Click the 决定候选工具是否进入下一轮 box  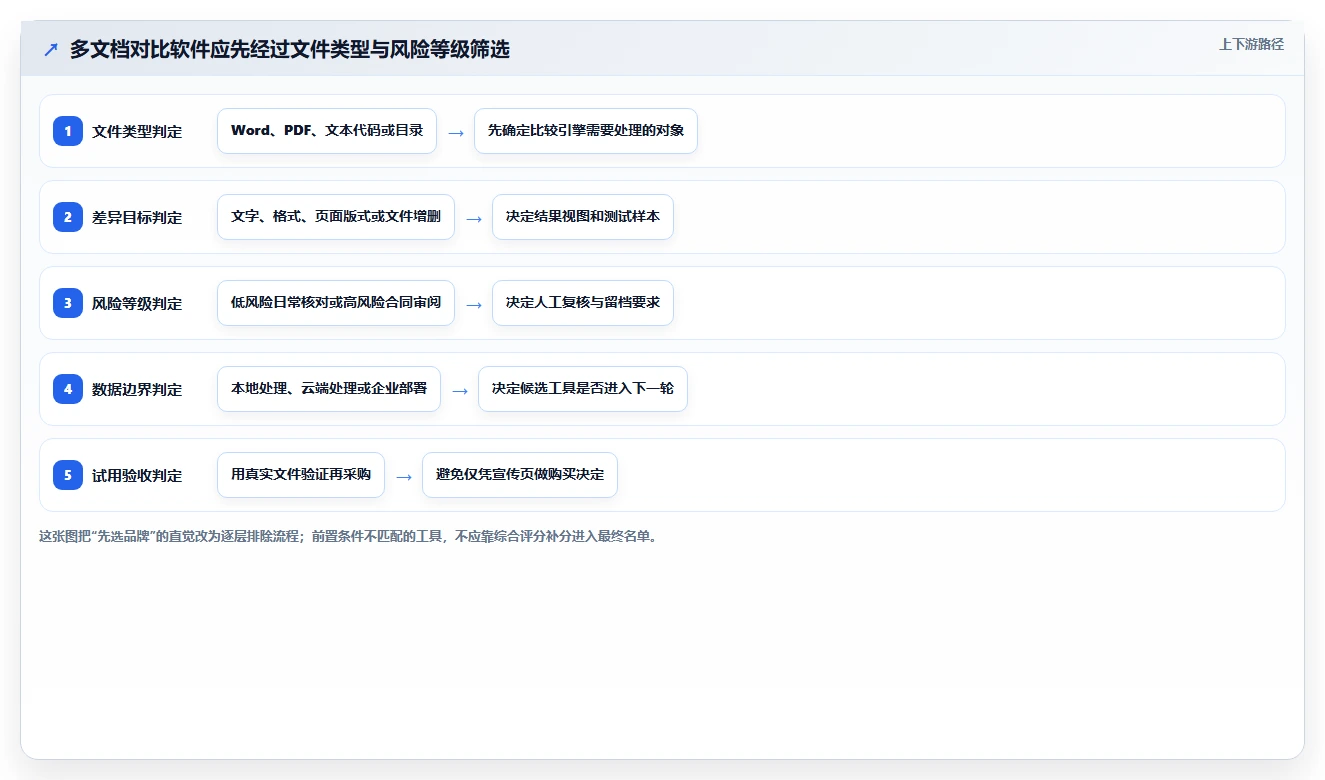click(x=583, y=388)
